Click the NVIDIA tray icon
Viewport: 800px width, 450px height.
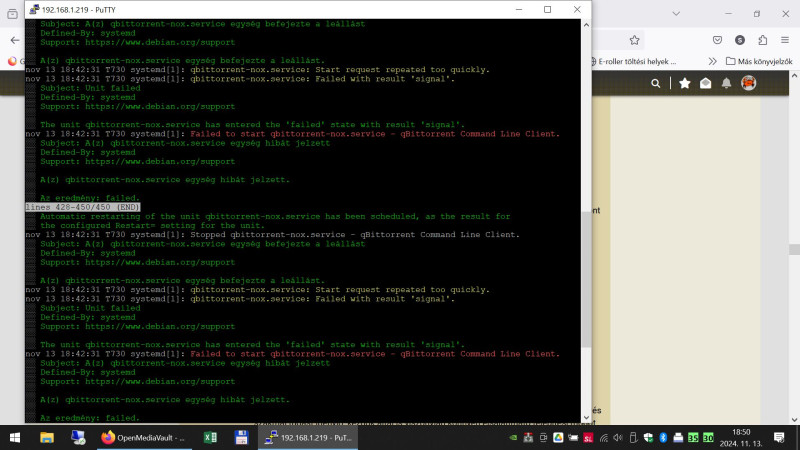coord(513,438)
